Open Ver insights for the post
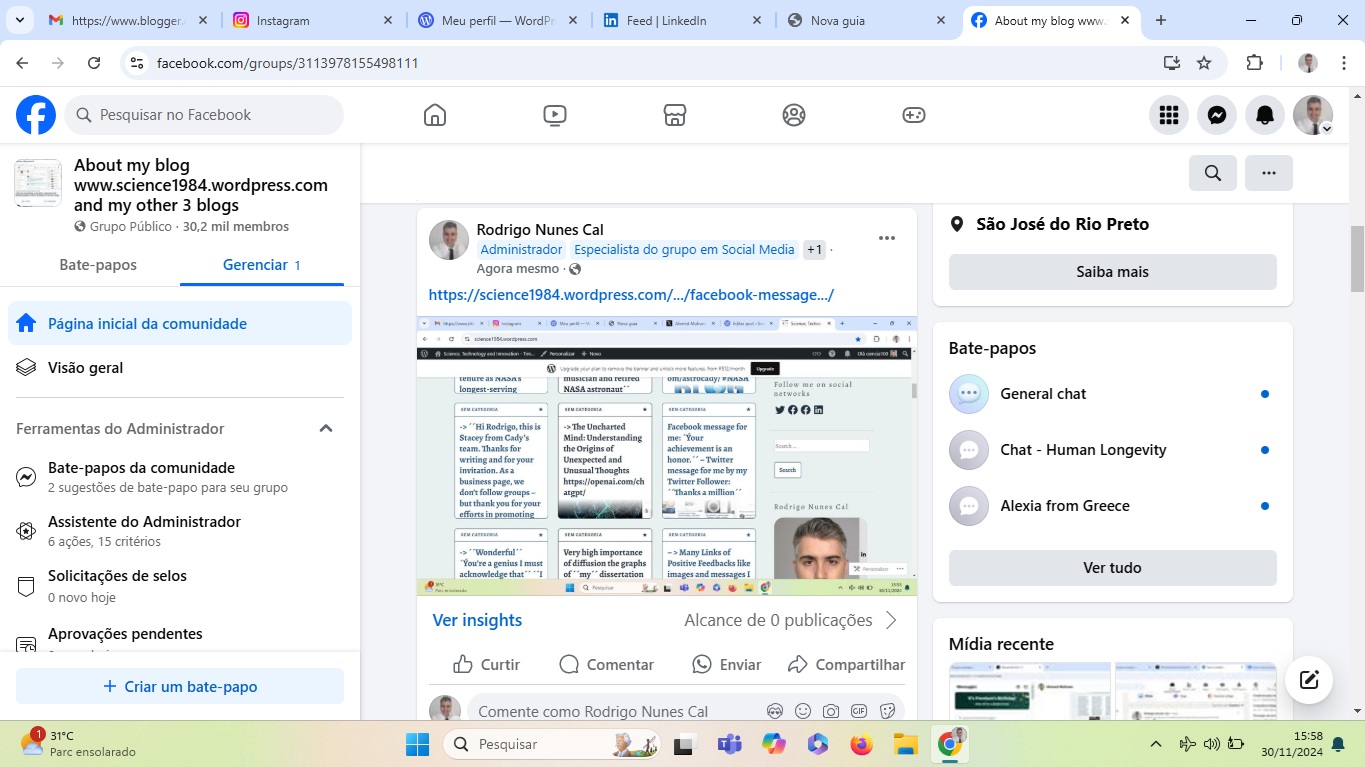The height and width of the screenshot is (767, 1365). (477, 620)
